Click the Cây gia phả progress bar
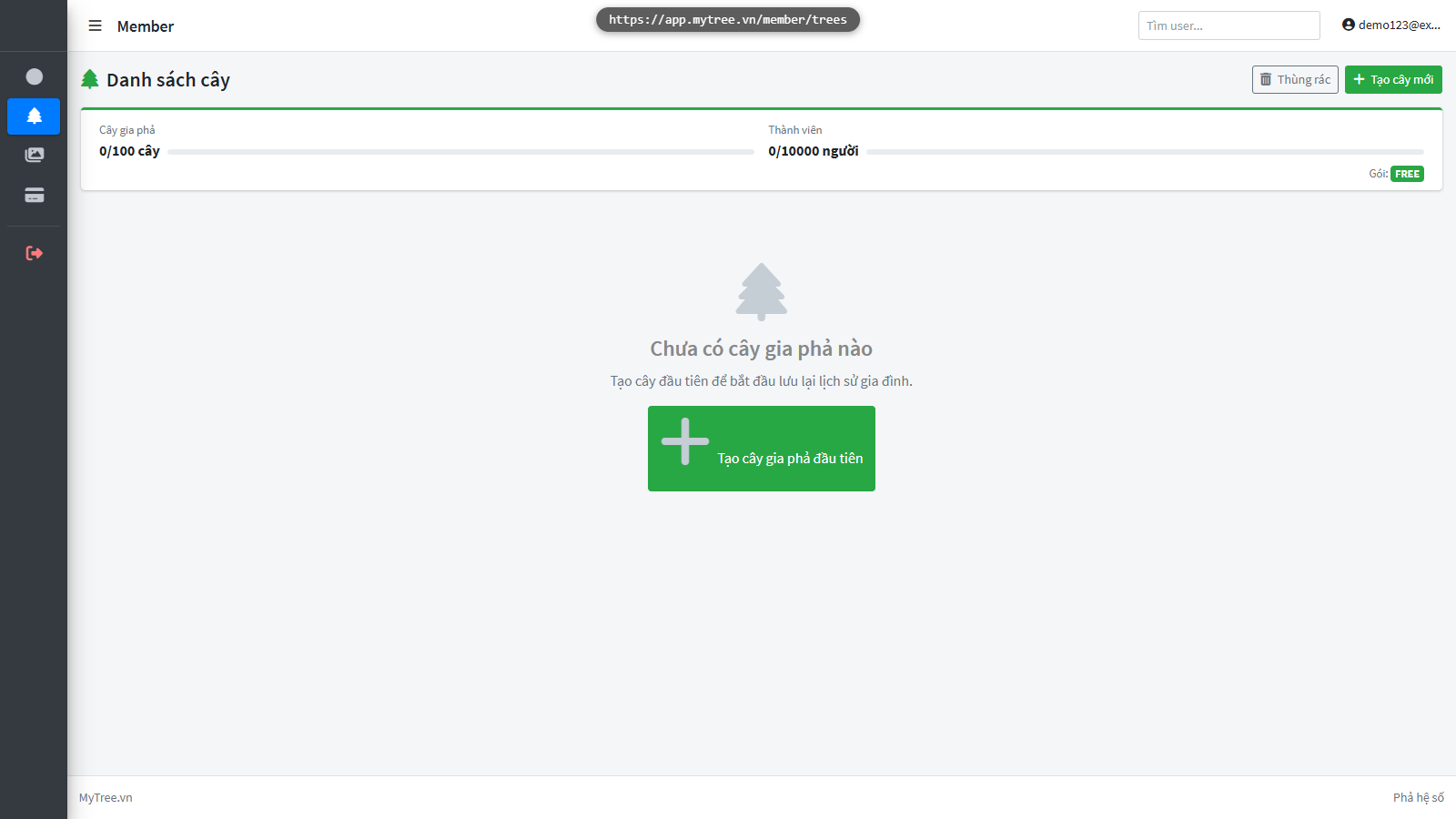Viewport: 1456px width, 819px height. pyautogui.click(x=460, y=152)
